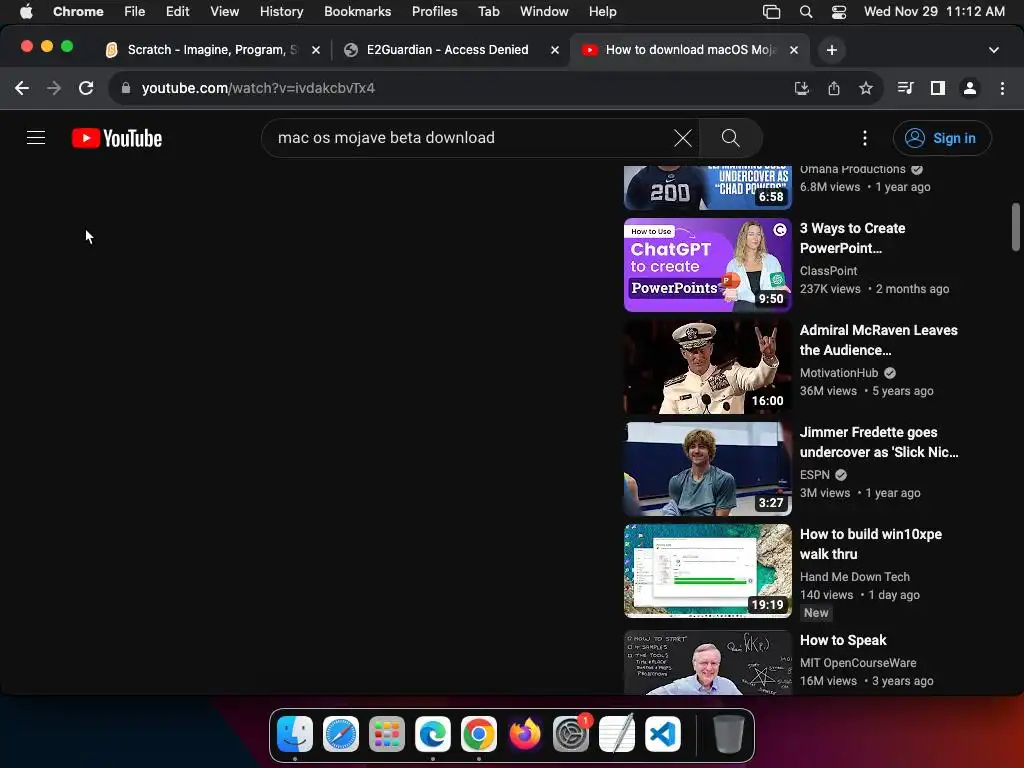This screenshot has height=768, width=1024.
Task: Select the How to download macOS tab
Action: pyautogui.click(x=690, y=50)
